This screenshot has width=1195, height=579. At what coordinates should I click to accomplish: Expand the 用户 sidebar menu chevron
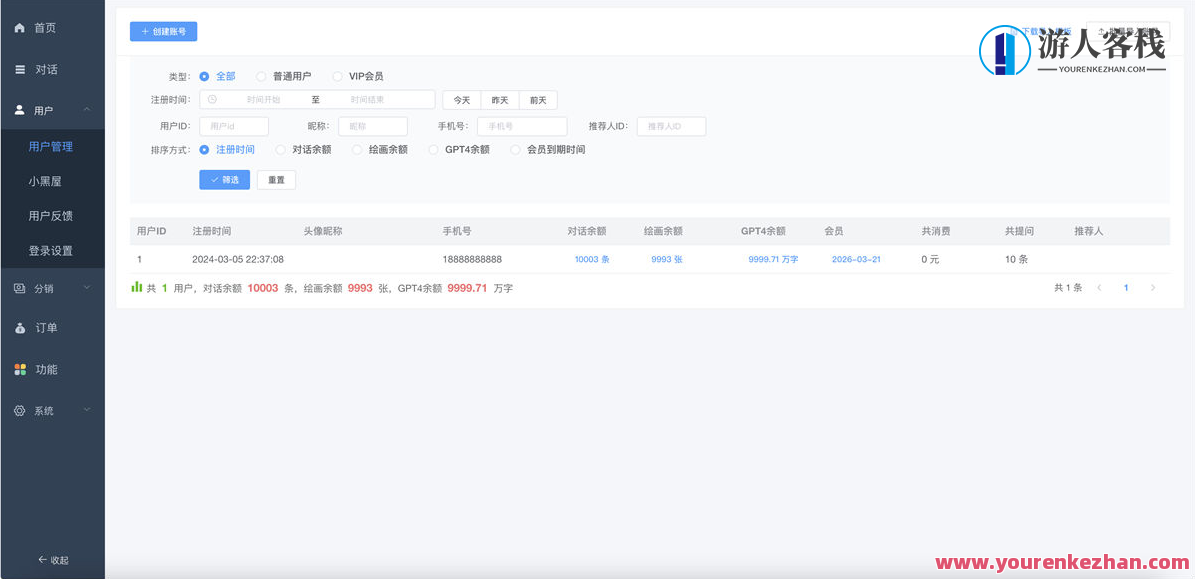(x=87, y=110)
